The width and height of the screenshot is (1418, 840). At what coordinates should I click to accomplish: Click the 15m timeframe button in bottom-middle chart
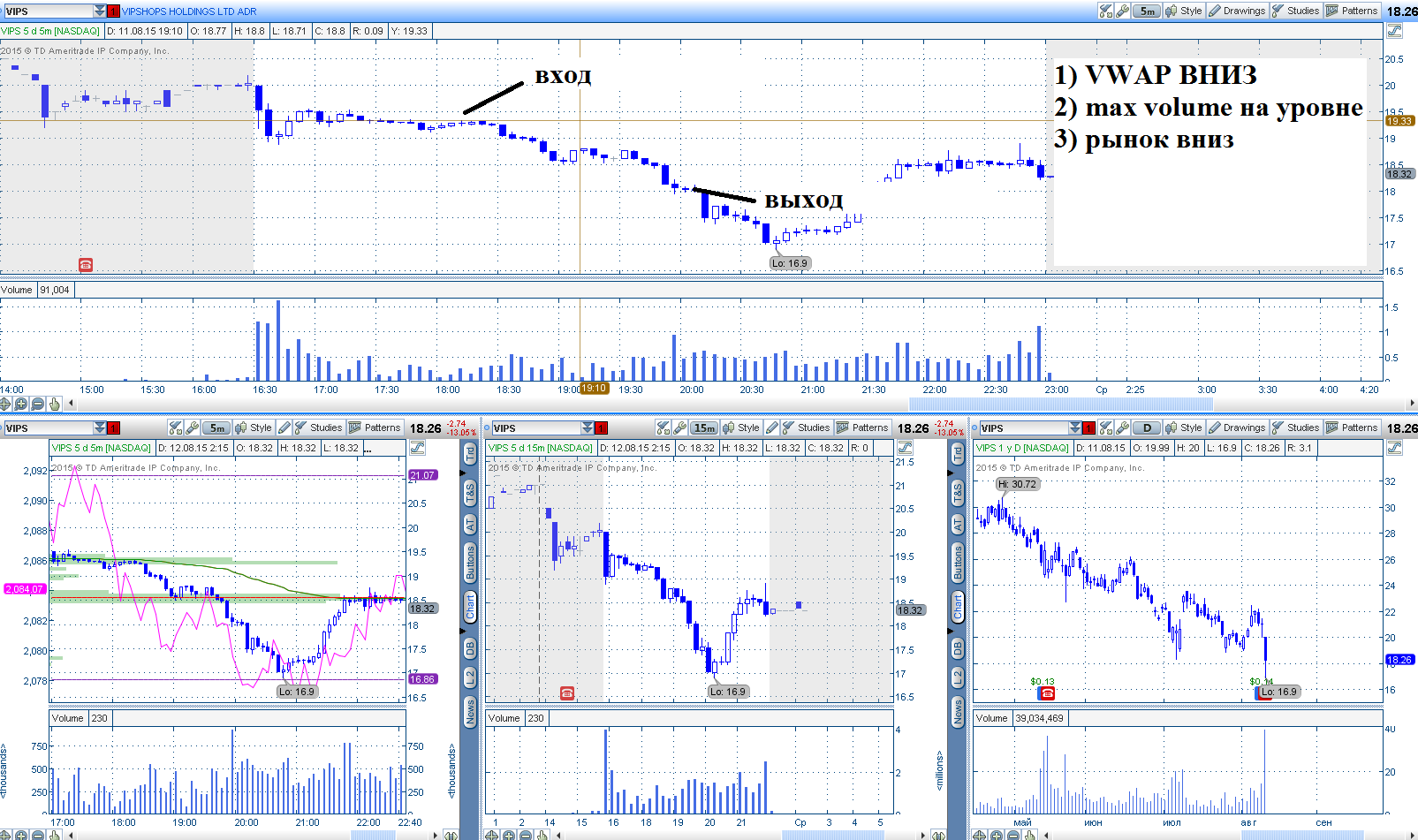pos(704,428)
